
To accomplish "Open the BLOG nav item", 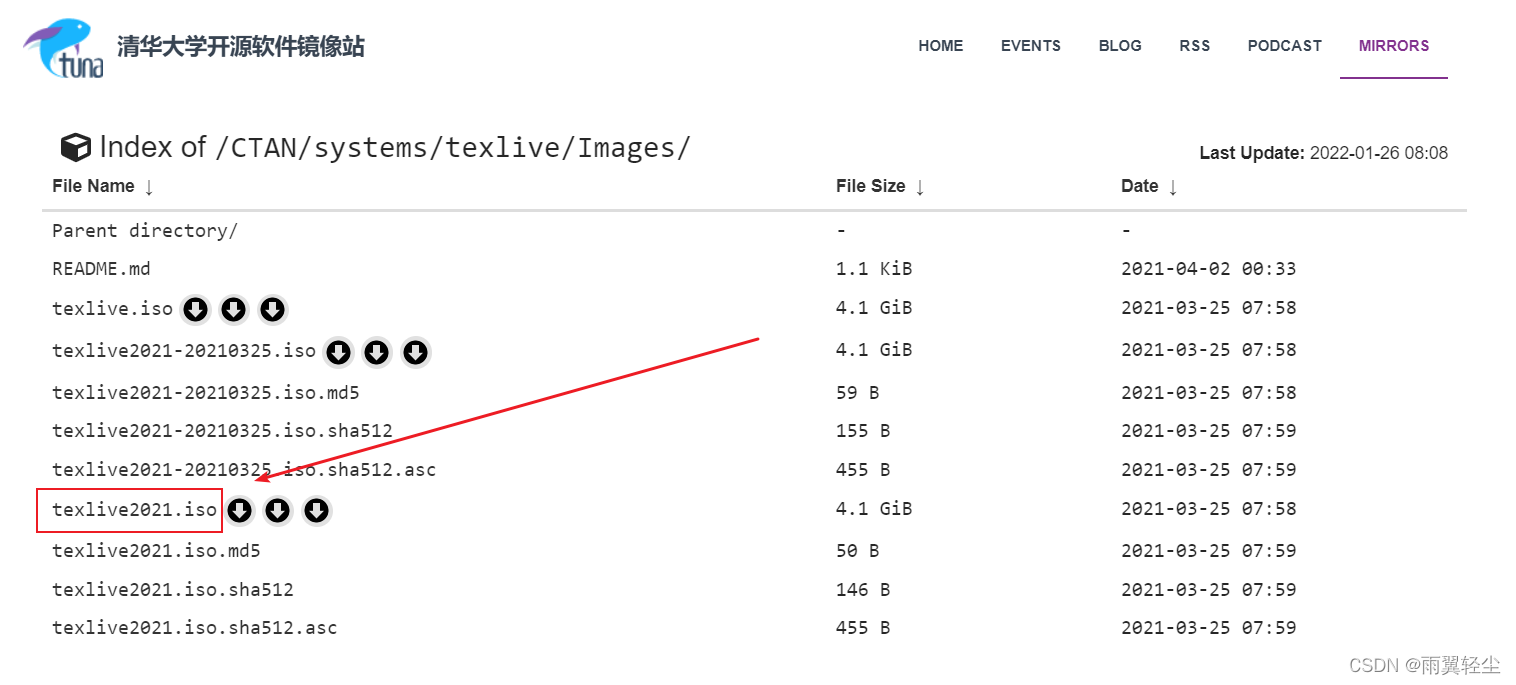I will pyautogui.click(x=1120, y=46).
